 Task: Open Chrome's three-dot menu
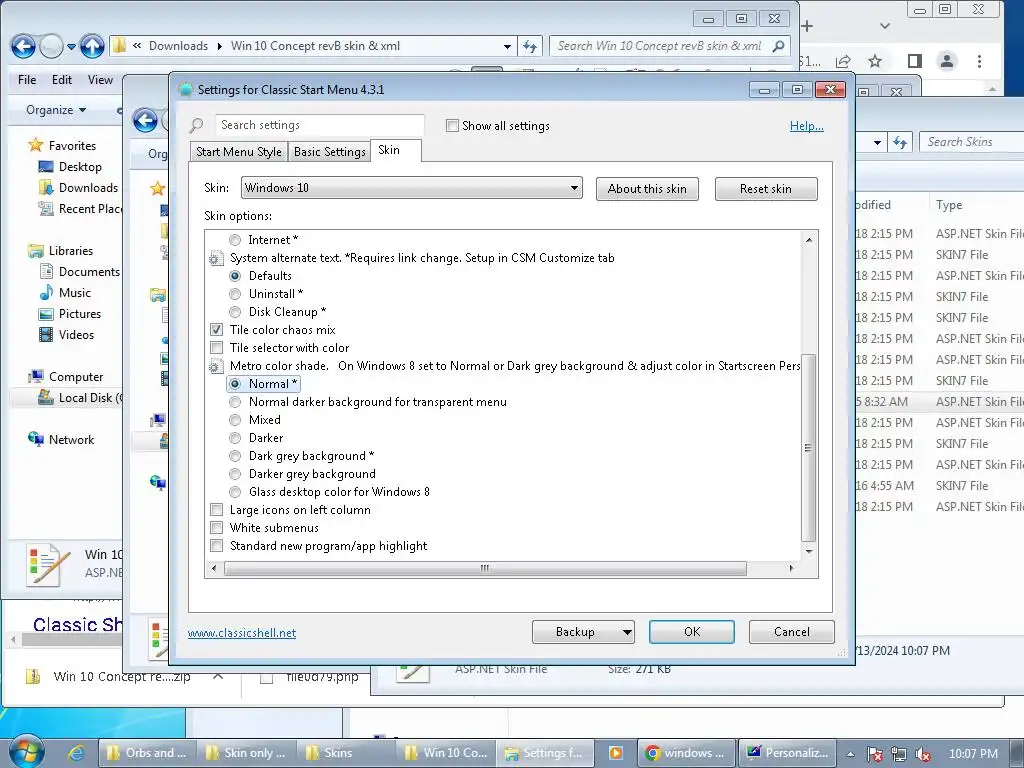tap(979, 61)
